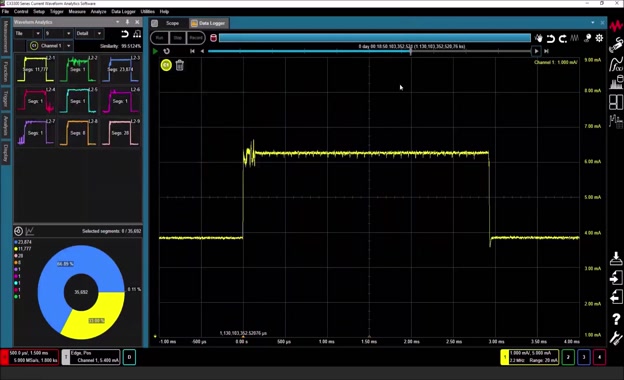The image size is (624, 380).
Task: Select the L2-7 purple waveform thumbnail
Action: pos(36,133)
